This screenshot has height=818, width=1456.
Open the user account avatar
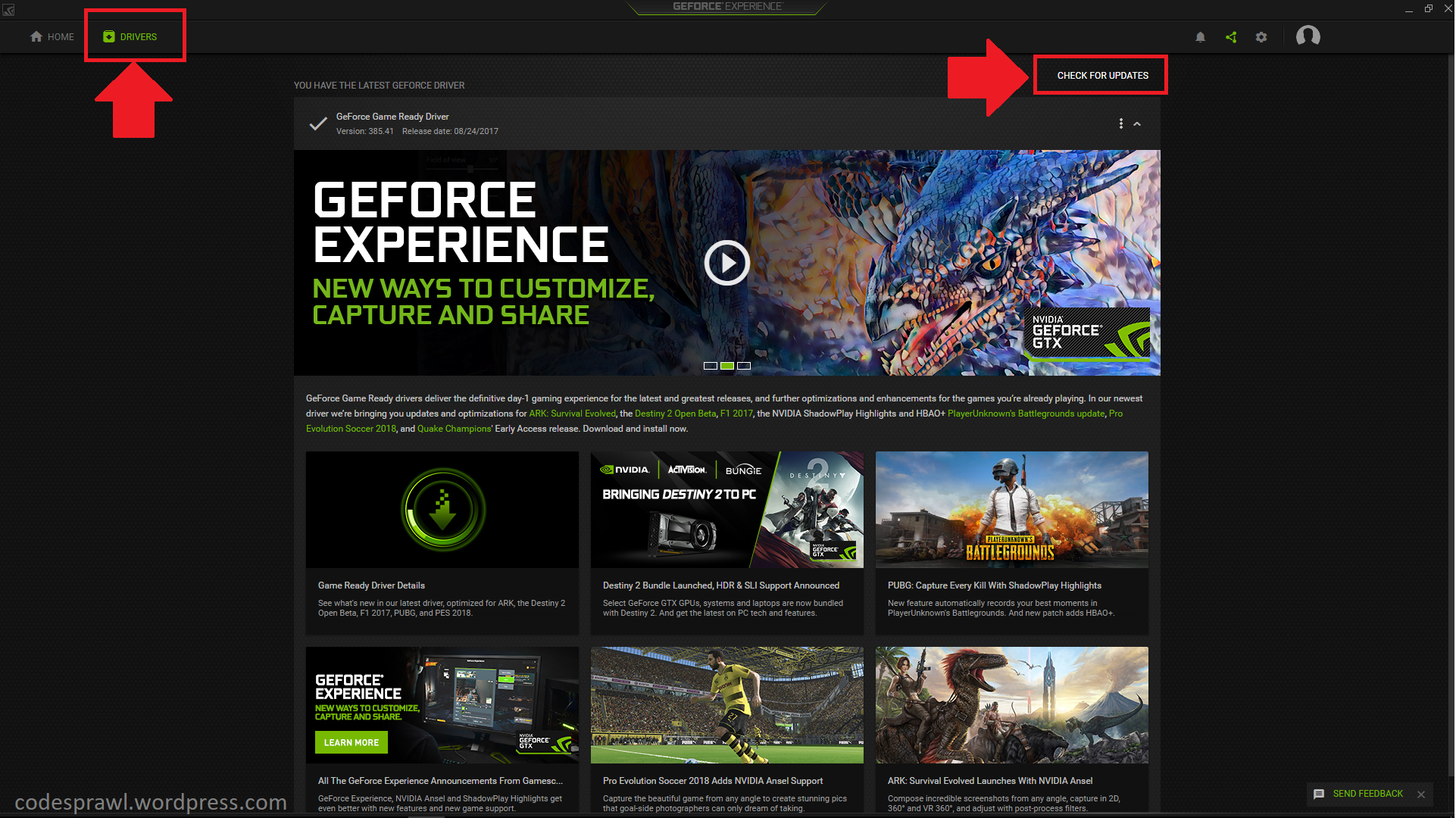pyautogui.click(x=1310, y=36)
